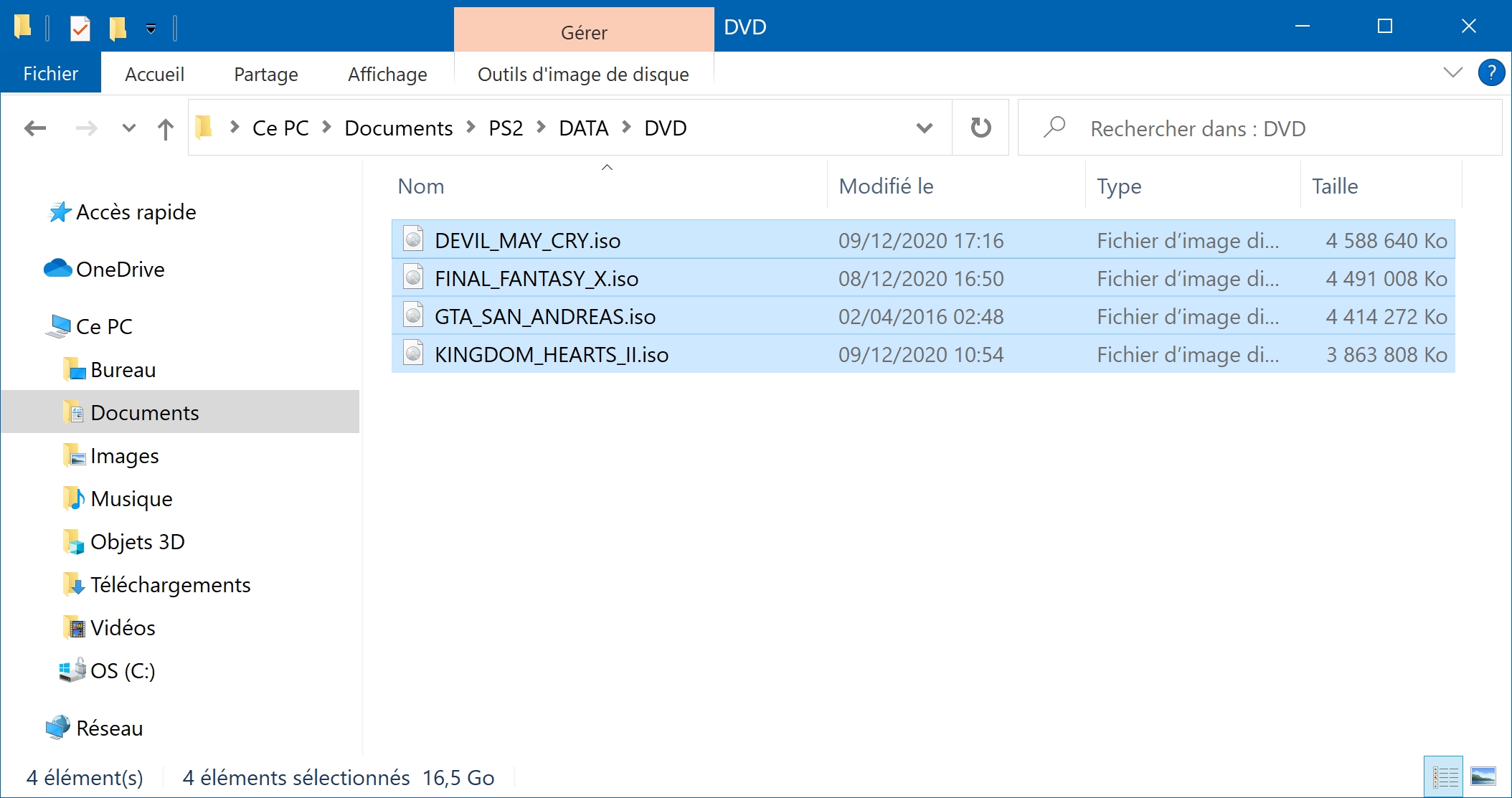The height and width of the screenshot is (798, 1512).
Task: Switch to the Partage tab
Action: (265, 74)
